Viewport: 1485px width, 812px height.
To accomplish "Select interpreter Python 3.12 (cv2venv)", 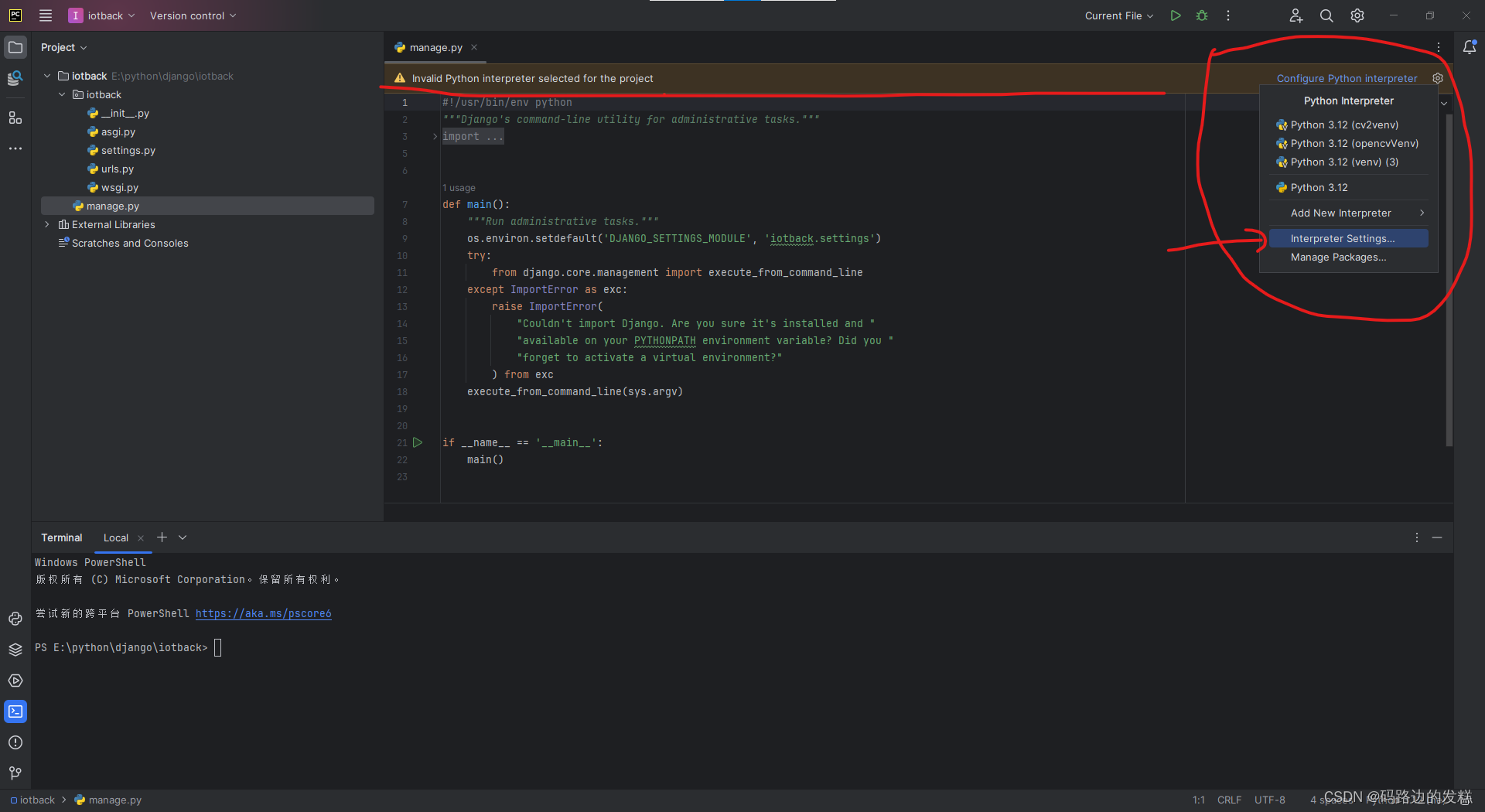I will tap(1344, 125).
